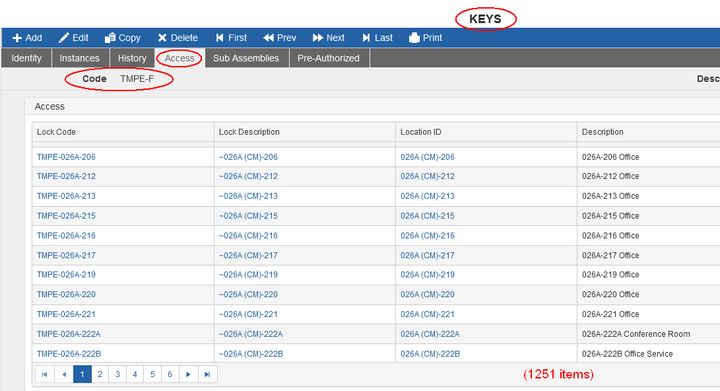Select page 1 in pager

pos(82,374)
